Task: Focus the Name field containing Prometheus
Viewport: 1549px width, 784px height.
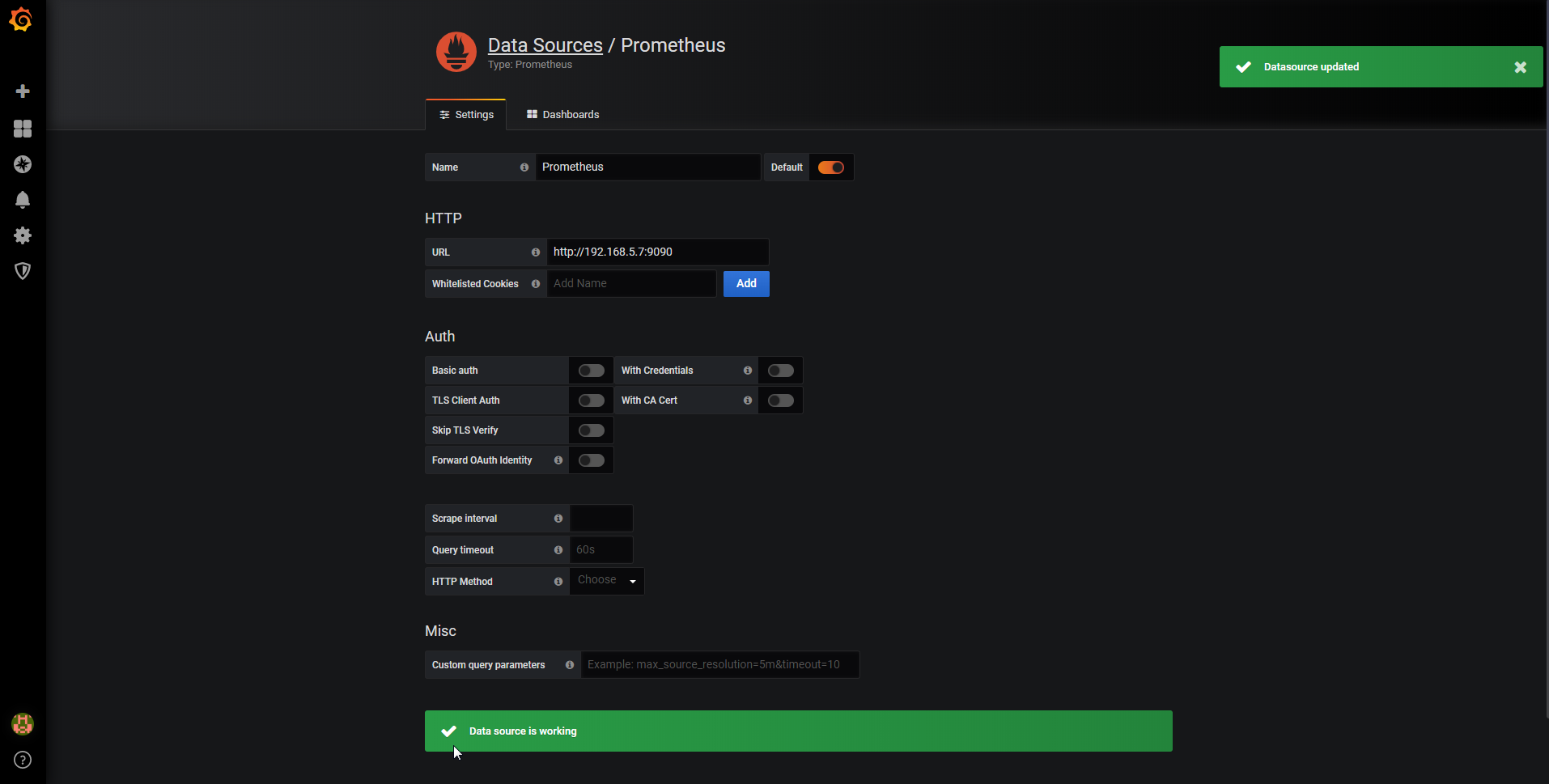Action: [x=647, y=167]
